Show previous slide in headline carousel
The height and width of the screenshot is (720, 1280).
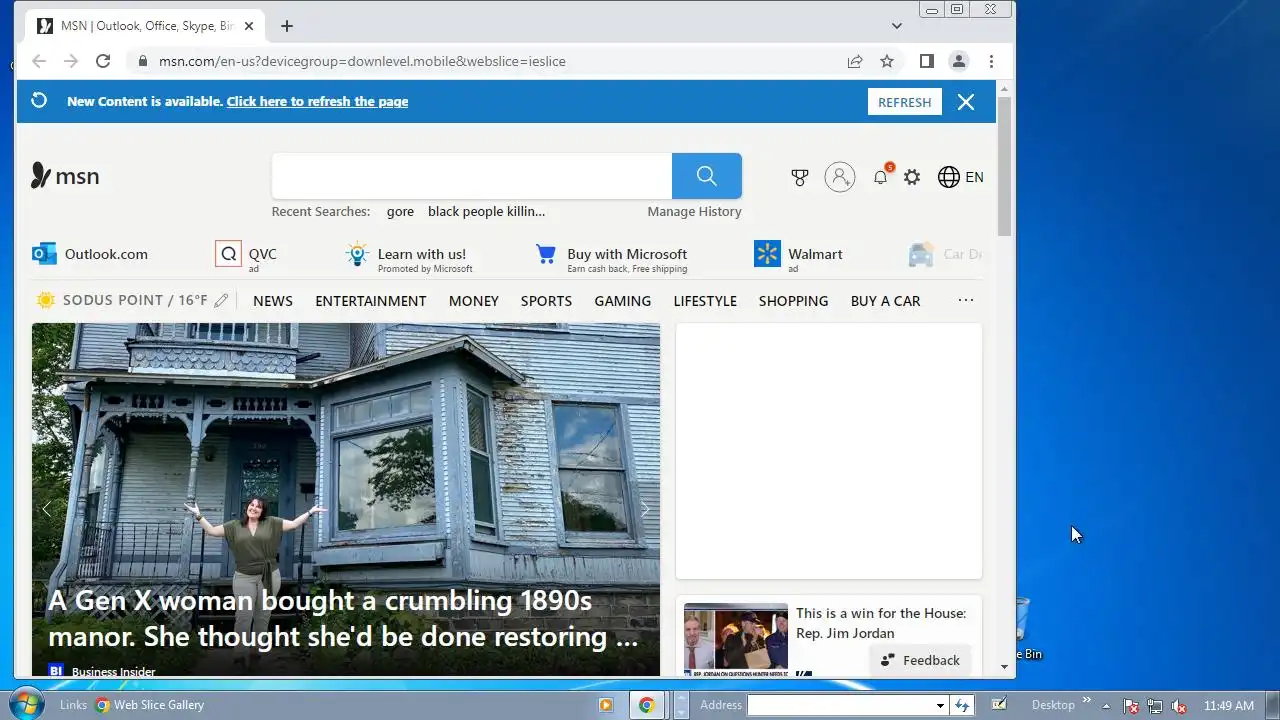coord(46,509)
